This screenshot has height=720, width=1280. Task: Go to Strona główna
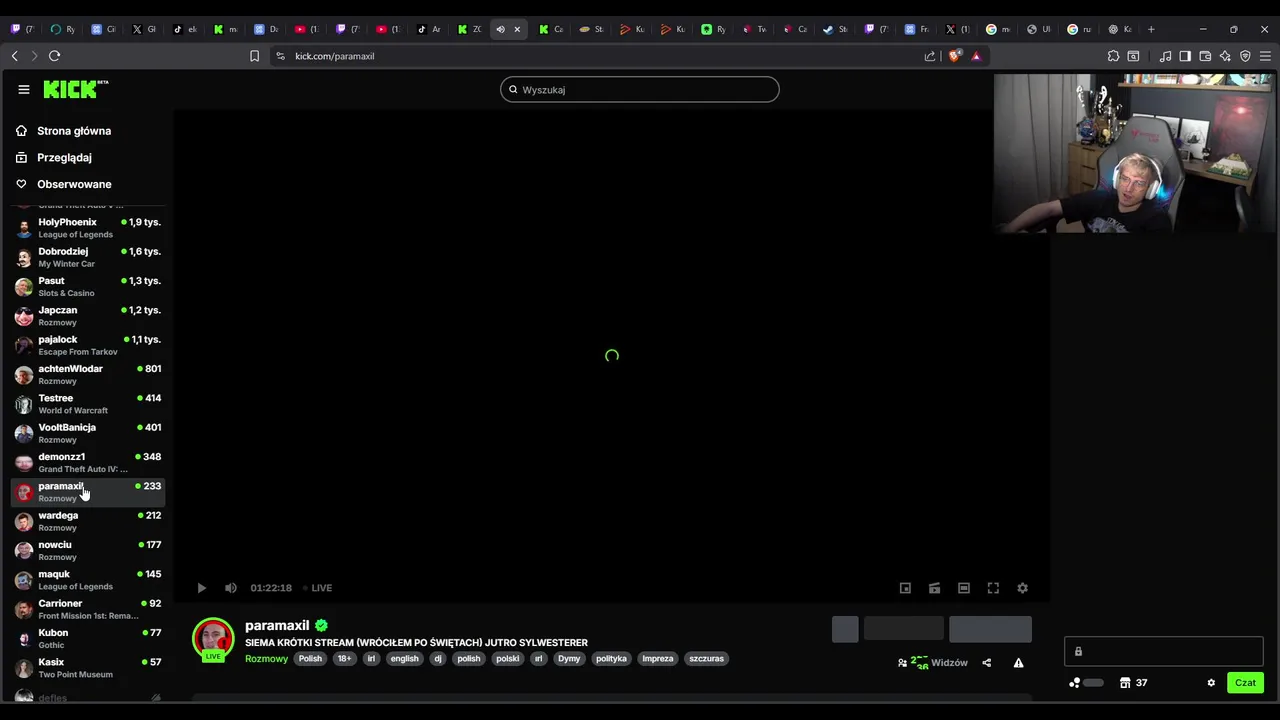click(x=63, y=131)
